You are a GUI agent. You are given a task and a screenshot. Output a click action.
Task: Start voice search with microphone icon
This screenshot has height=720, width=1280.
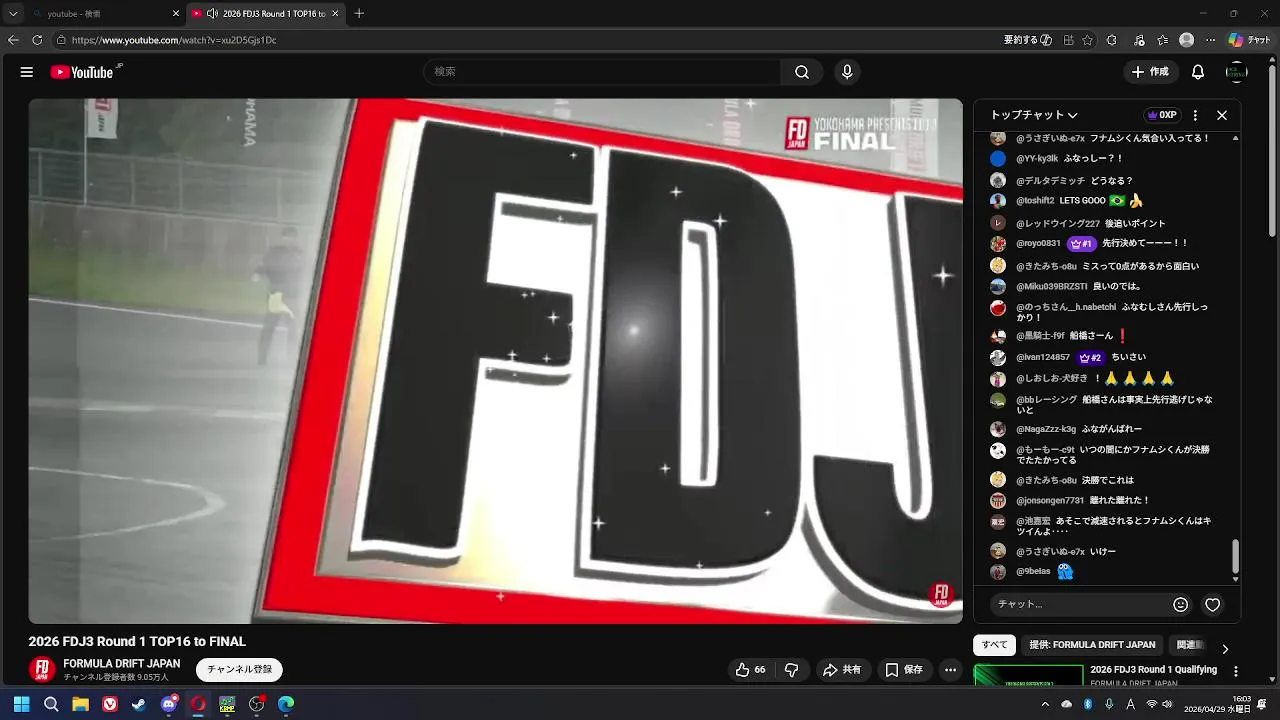pos(847,72)
